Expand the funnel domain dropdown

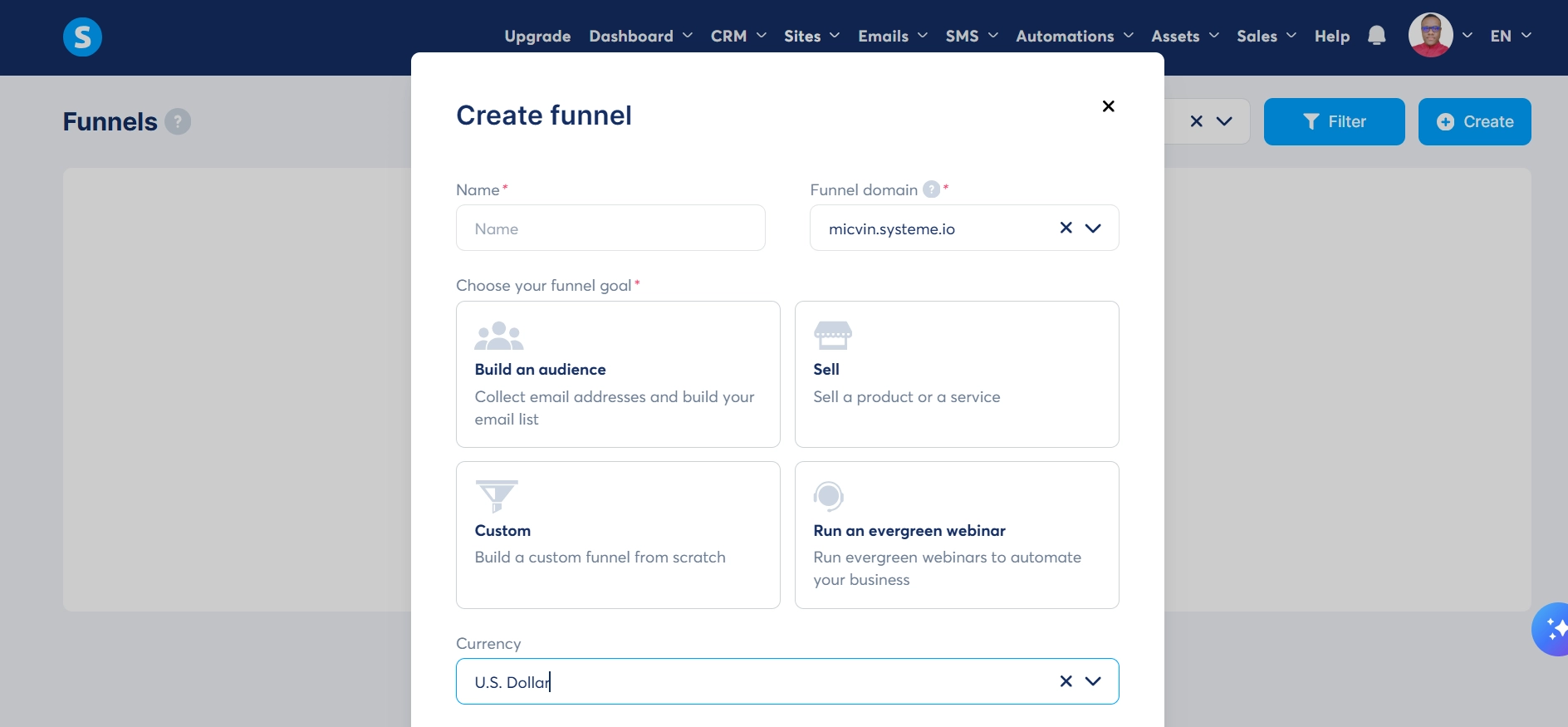click(1093, 228)
